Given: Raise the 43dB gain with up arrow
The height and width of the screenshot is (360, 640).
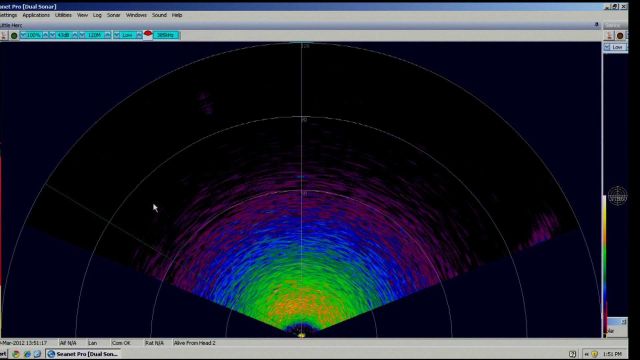Looking at the screenshot, I should pos(75,36).
